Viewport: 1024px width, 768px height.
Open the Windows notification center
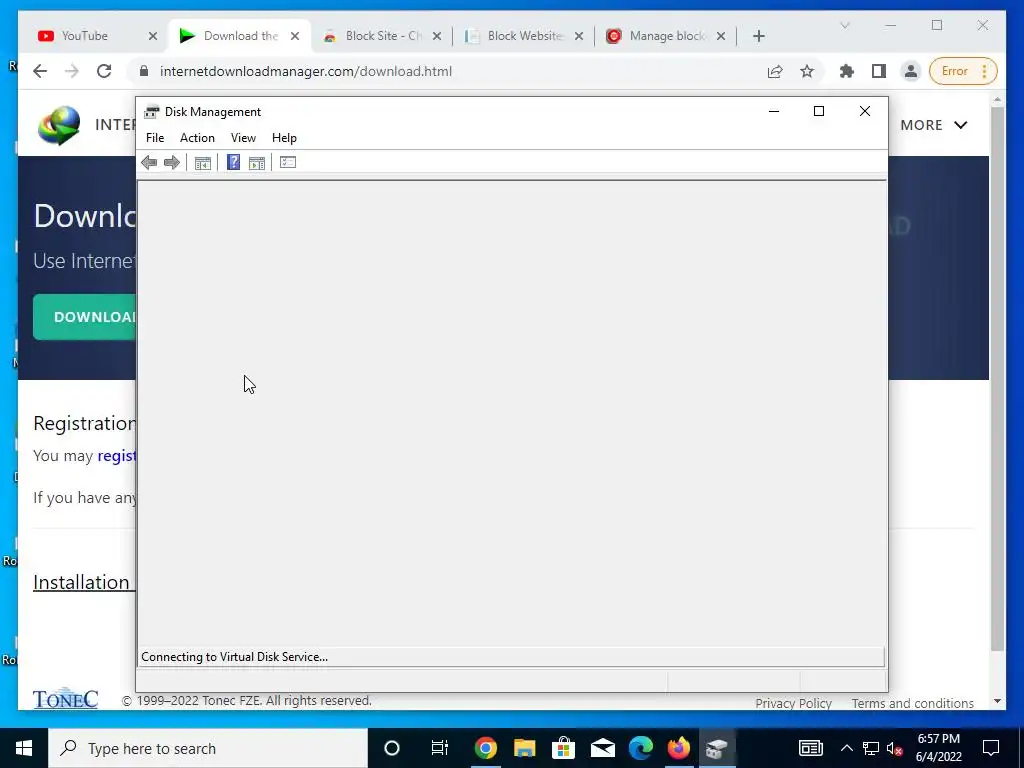point(991,748)
